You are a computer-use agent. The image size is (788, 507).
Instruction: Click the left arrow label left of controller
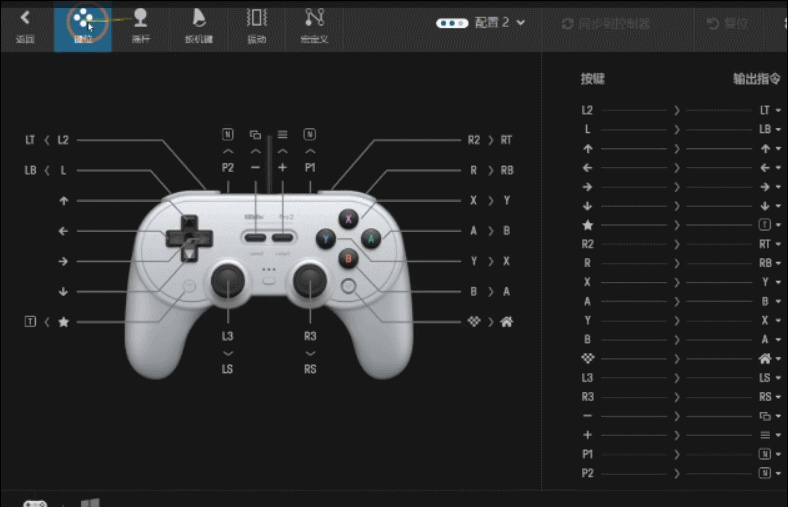coord(63,231)
